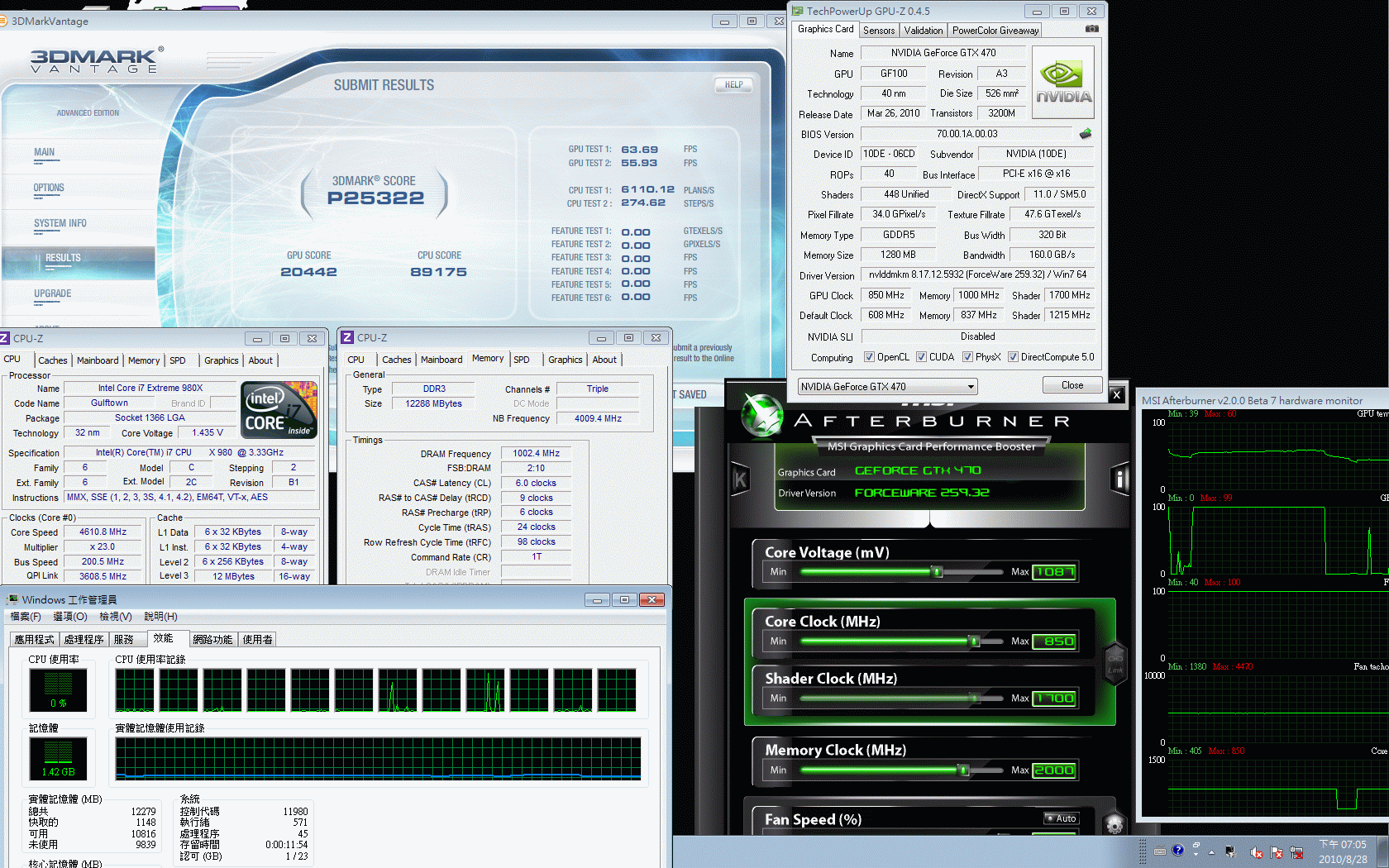
Task: Open Graphics tab in Memory CPU-Z window
Action: pos(565,360)
